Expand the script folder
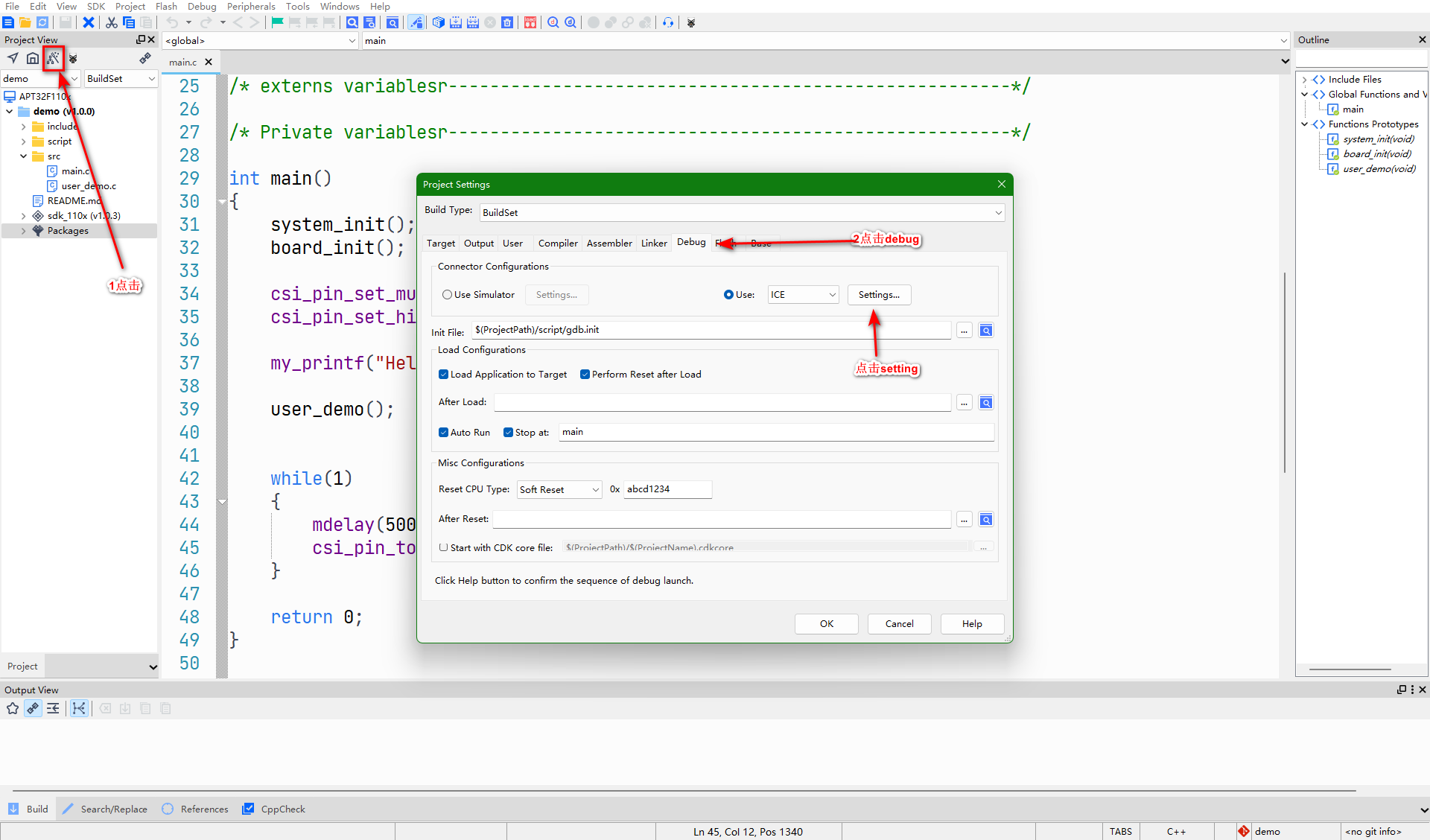Viewport: 1430px width, 840px height. click(23, 141)
